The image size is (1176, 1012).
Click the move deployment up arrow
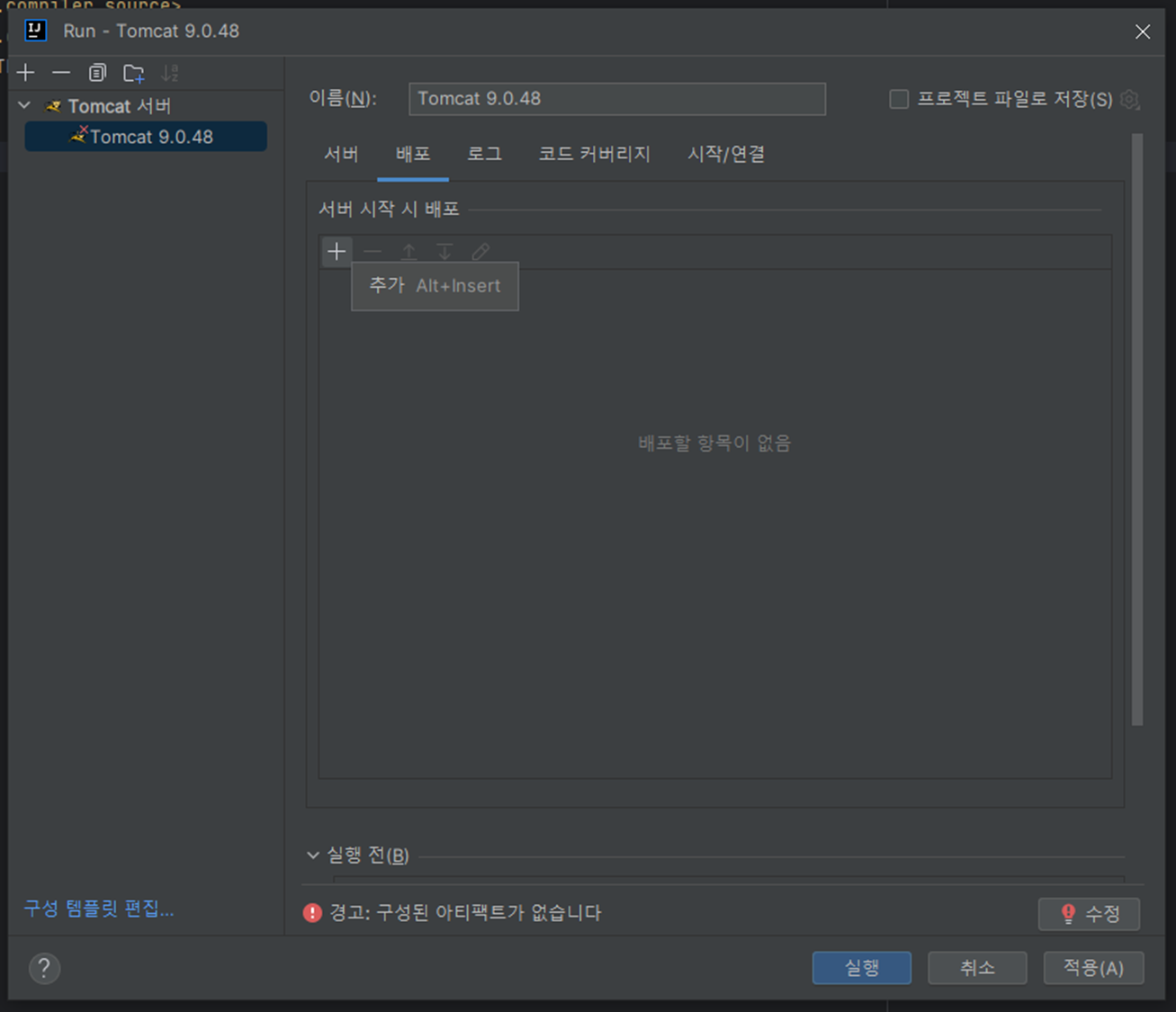[408, 252]
